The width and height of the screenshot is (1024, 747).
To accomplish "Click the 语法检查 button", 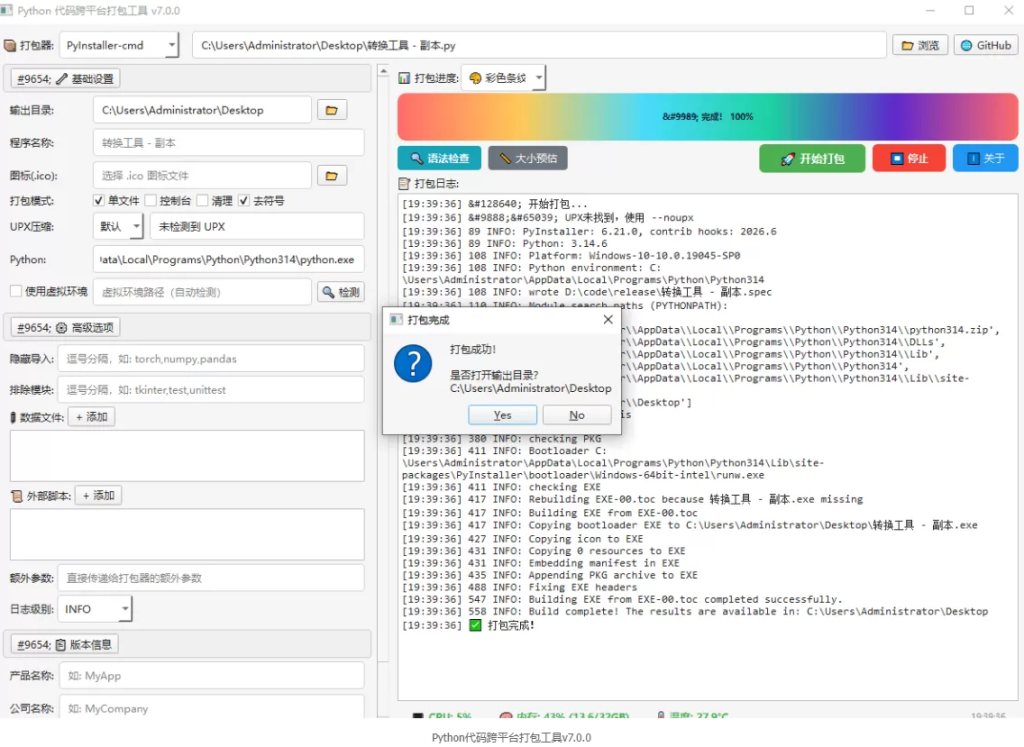I will [439, 158].
